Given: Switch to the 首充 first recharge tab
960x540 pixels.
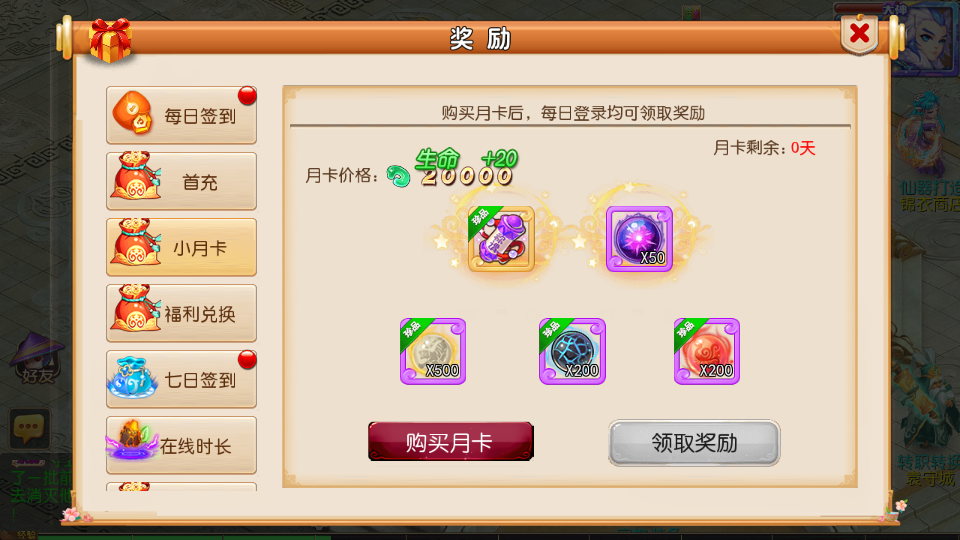Looking at the screenshot, I should tap(181, 181).
